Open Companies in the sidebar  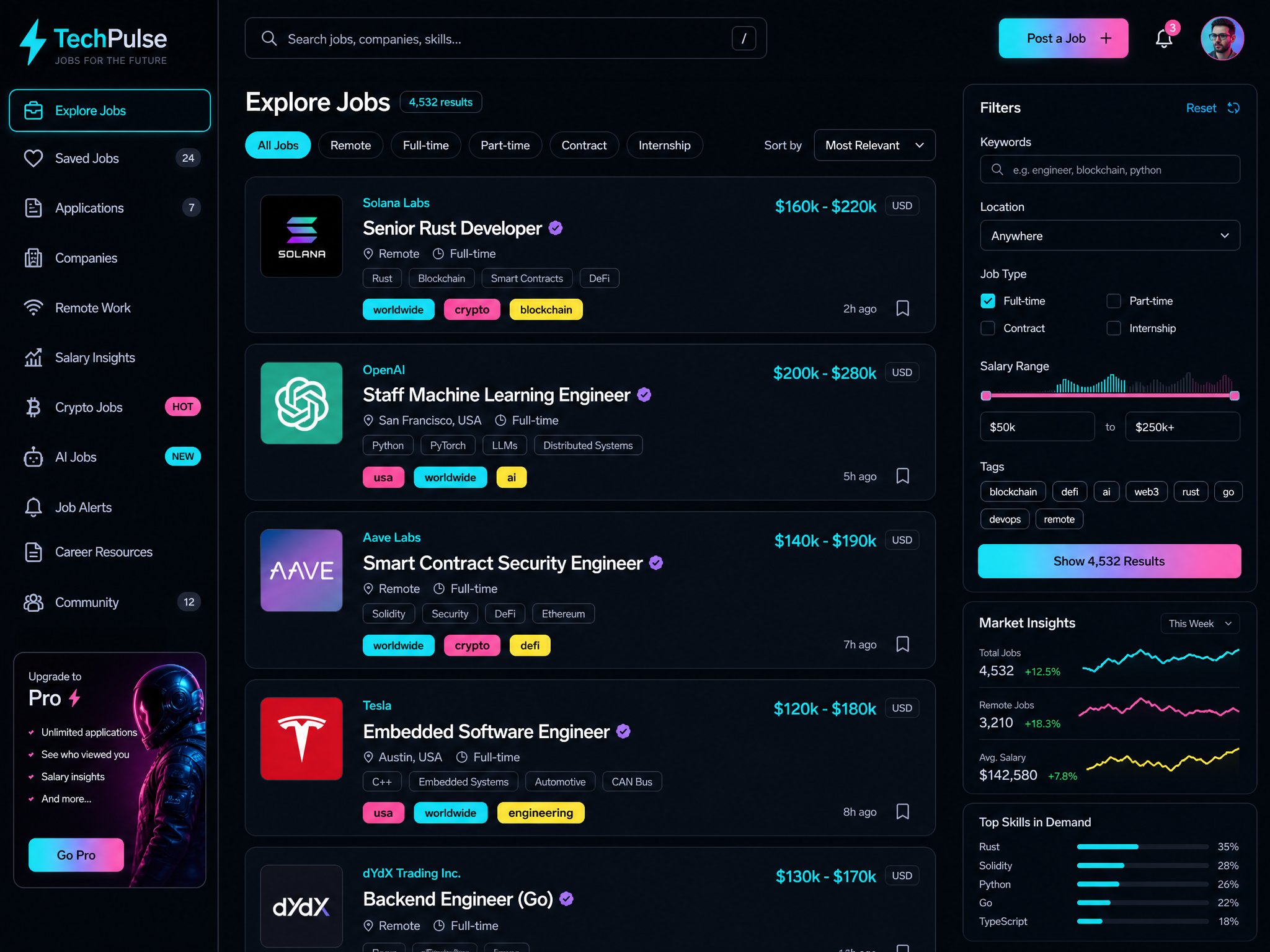point(110,258)
